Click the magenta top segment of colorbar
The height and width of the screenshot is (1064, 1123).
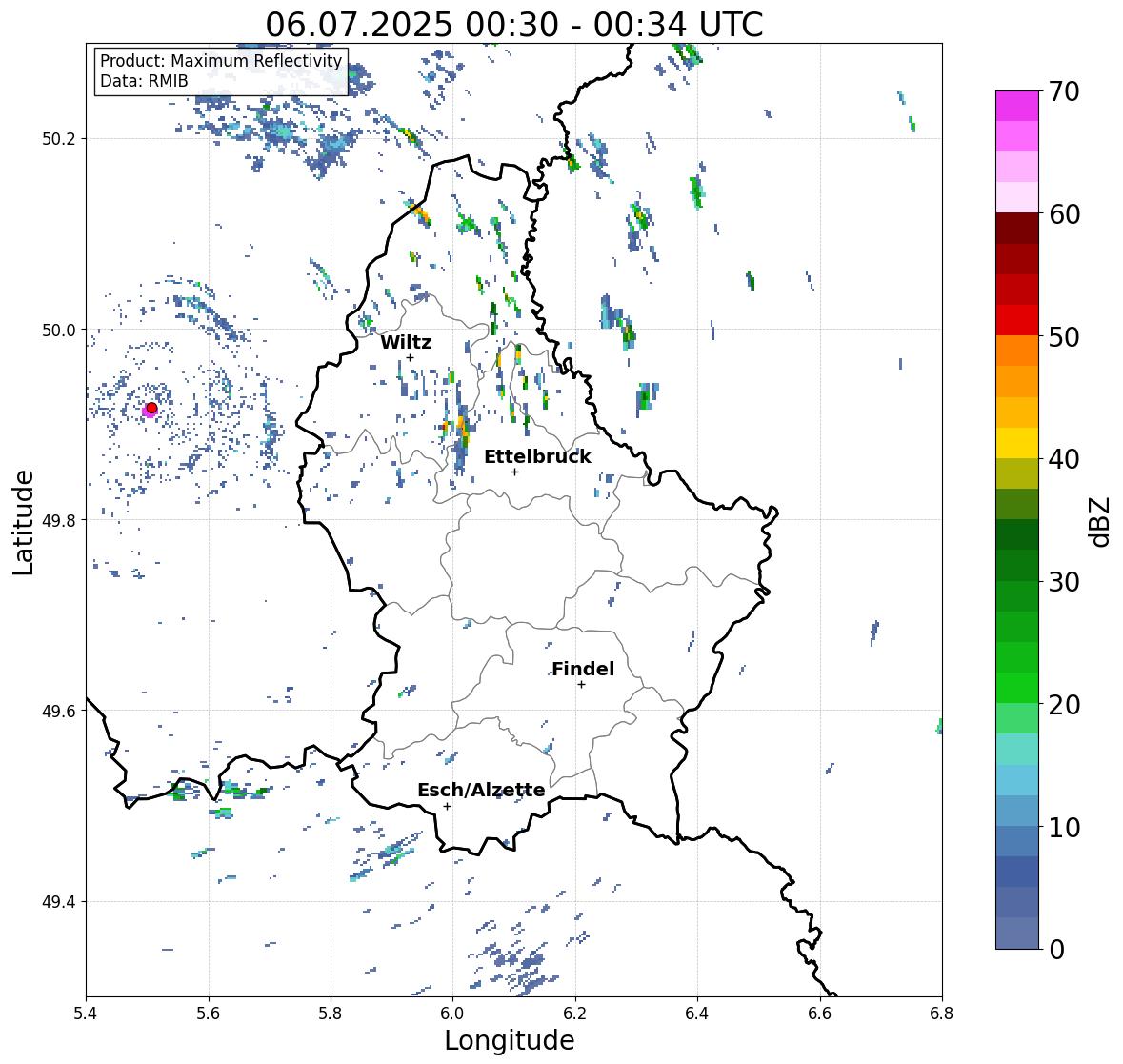pyautogui.click(x=1017, y=106)
